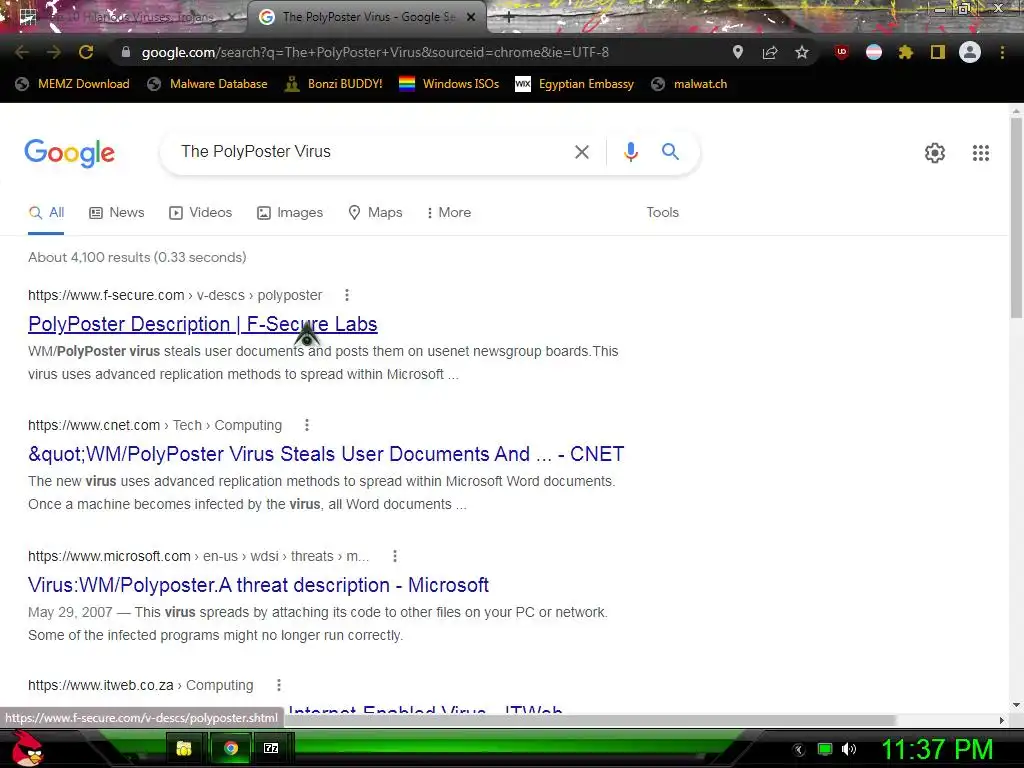The width and height of the screenshot is (1024, 768).
Task: Start voice search with the microphone
Action: pyautogui.click(x=631, y=152)
